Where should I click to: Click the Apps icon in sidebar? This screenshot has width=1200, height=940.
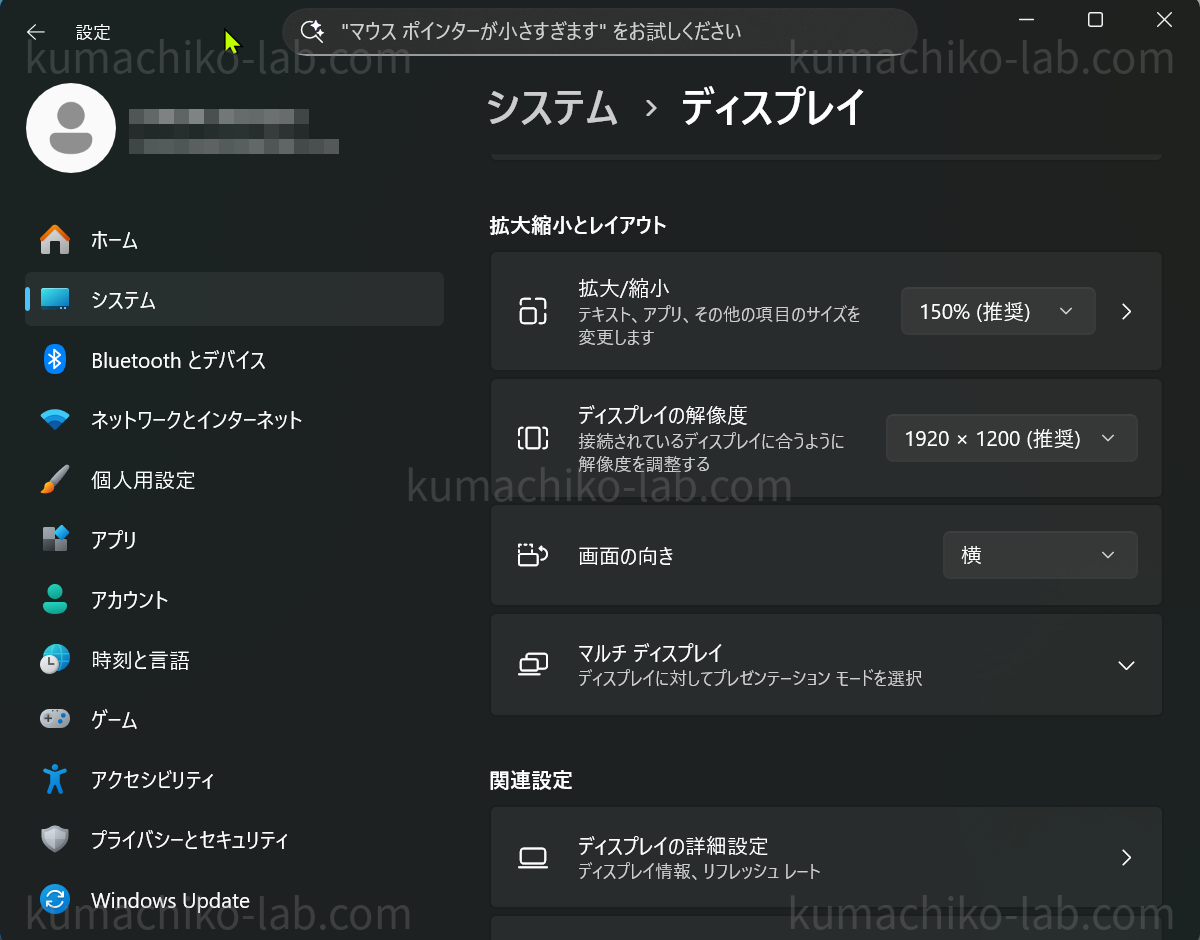55,540
